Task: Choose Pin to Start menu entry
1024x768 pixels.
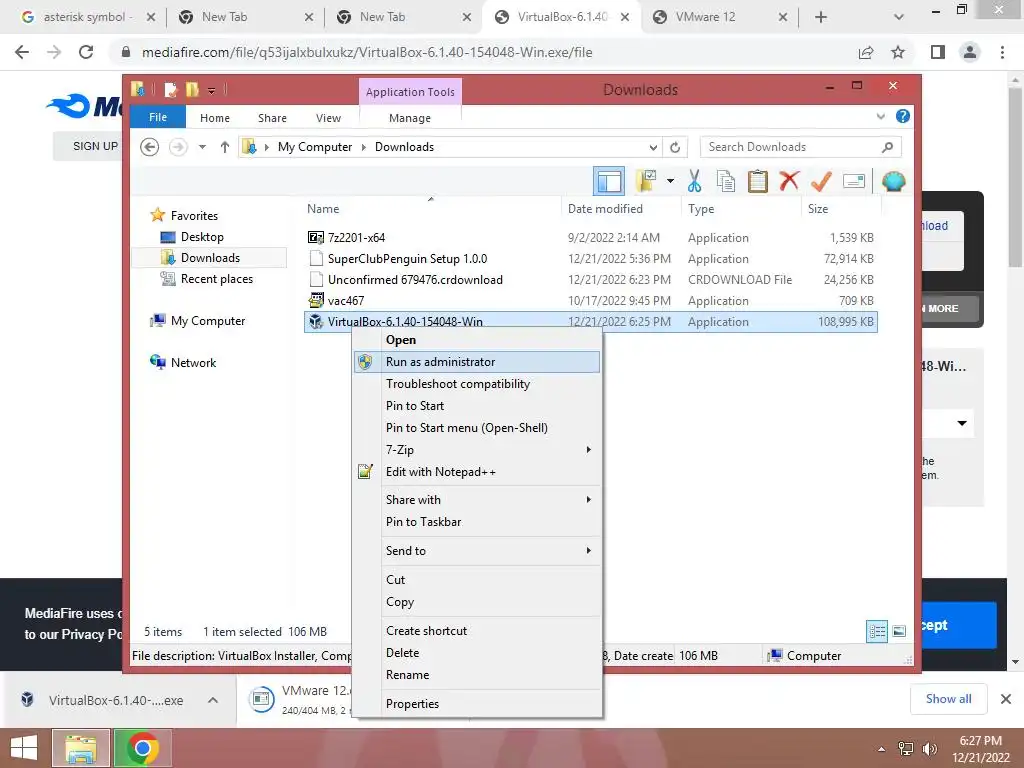Action: pyautogui.click(x=477, y=406)
